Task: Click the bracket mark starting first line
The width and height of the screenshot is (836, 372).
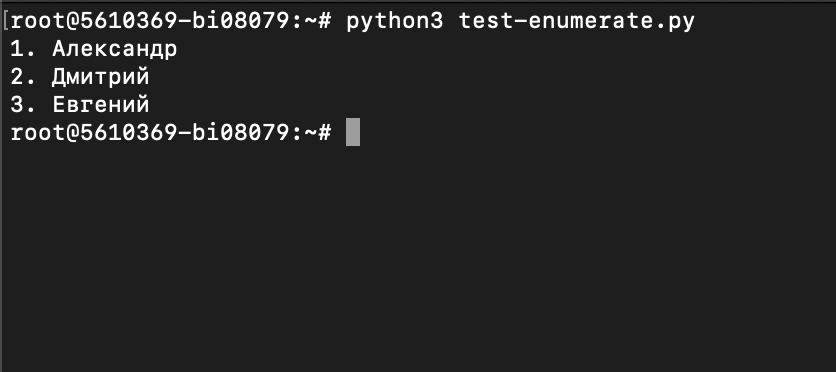Action: point(6,22)
